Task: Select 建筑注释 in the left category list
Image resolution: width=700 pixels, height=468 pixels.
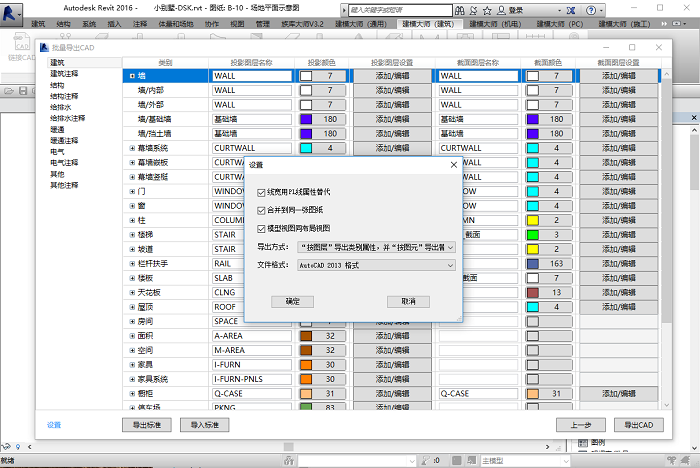Action: point(64,74)
